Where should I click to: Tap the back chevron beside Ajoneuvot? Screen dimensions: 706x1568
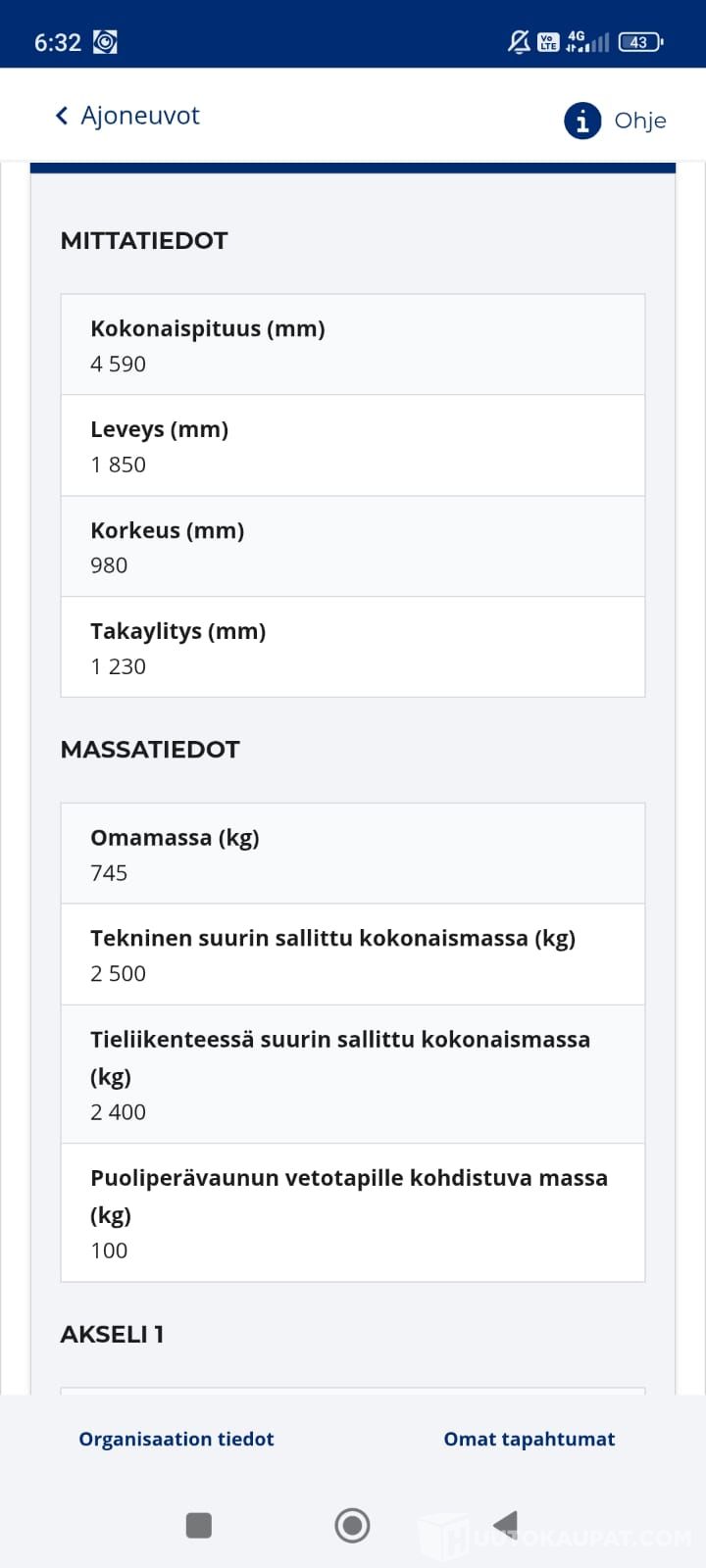pyautogui.click(x=62, y=116)
